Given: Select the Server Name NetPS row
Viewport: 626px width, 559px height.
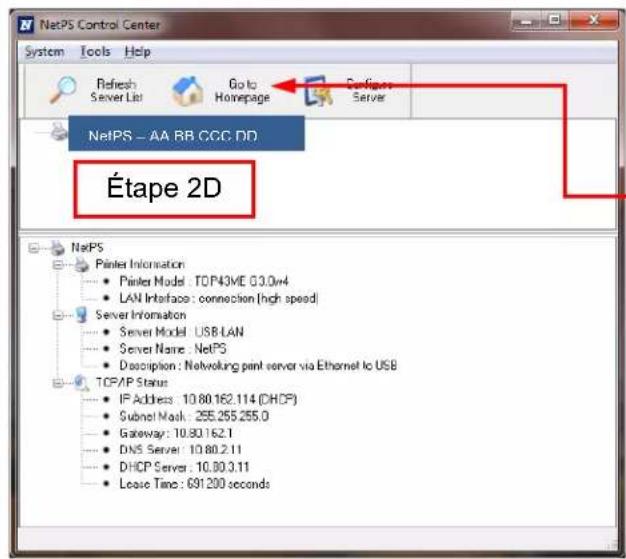Looking at the screenshot, I should pyautogui.click(x=173, y=349).
